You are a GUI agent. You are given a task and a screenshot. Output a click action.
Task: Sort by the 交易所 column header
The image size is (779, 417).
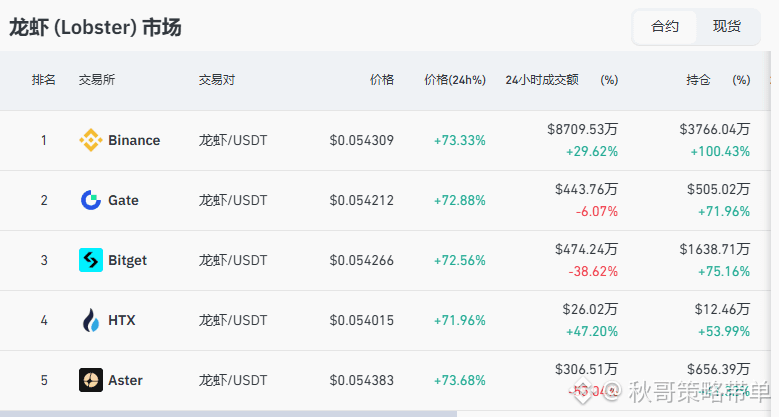[x=97, y=80]
